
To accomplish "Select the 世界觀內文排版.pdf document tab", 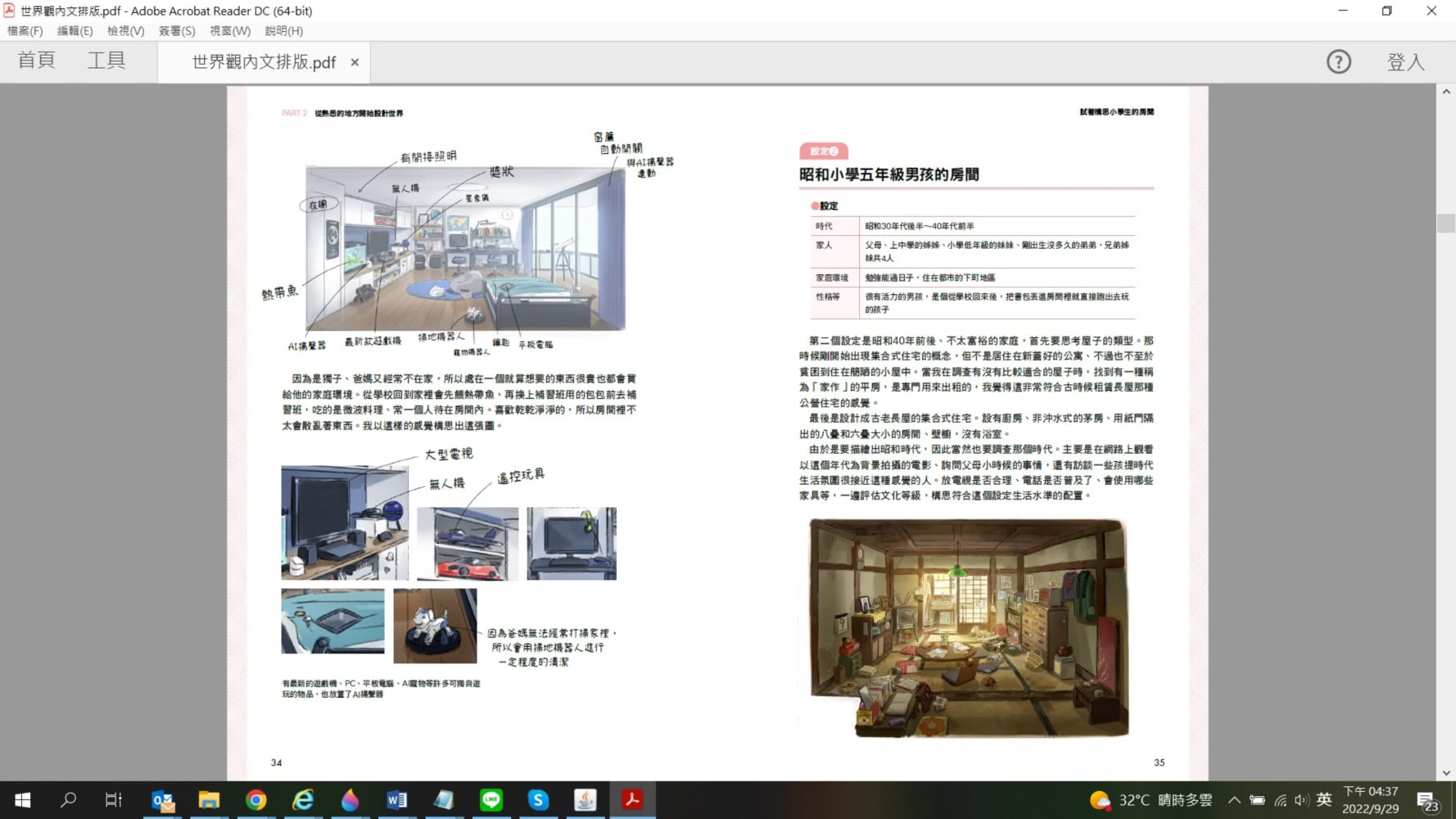I will (x=264, y=62).
